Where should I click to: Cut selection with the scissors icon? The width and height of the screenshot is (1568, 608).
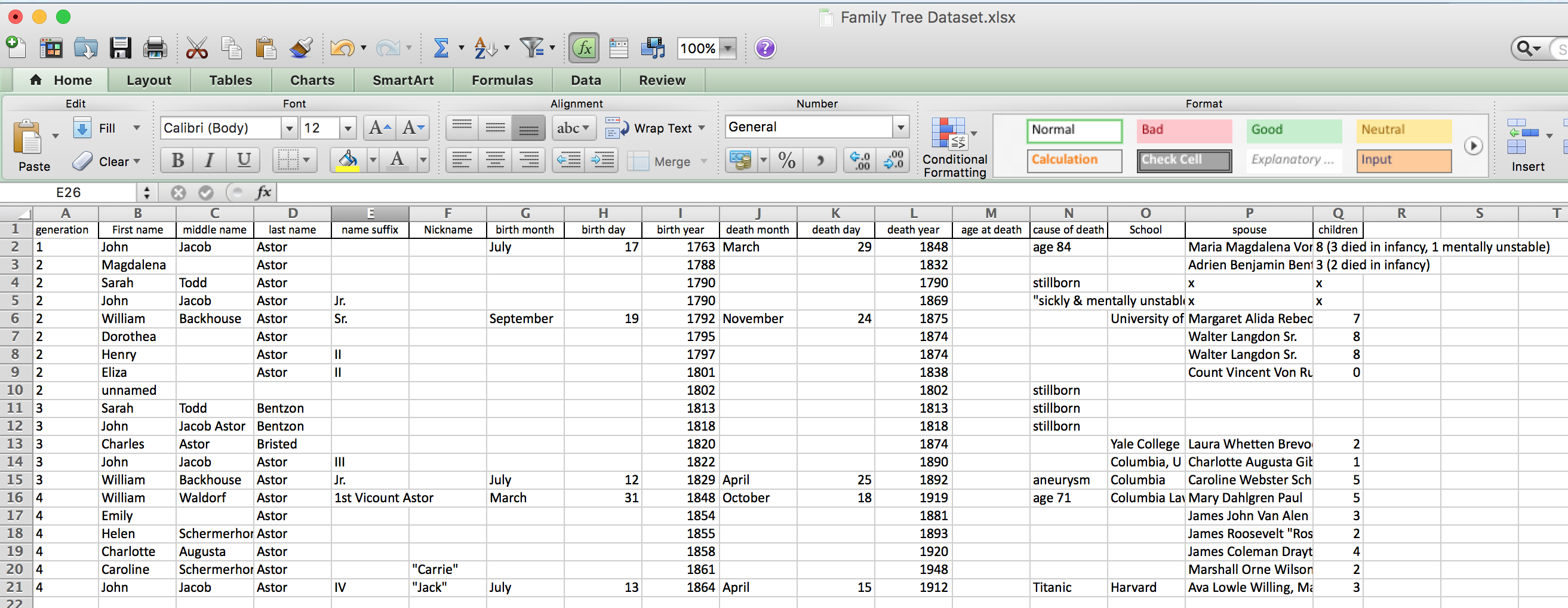click(x=196, y=47)
